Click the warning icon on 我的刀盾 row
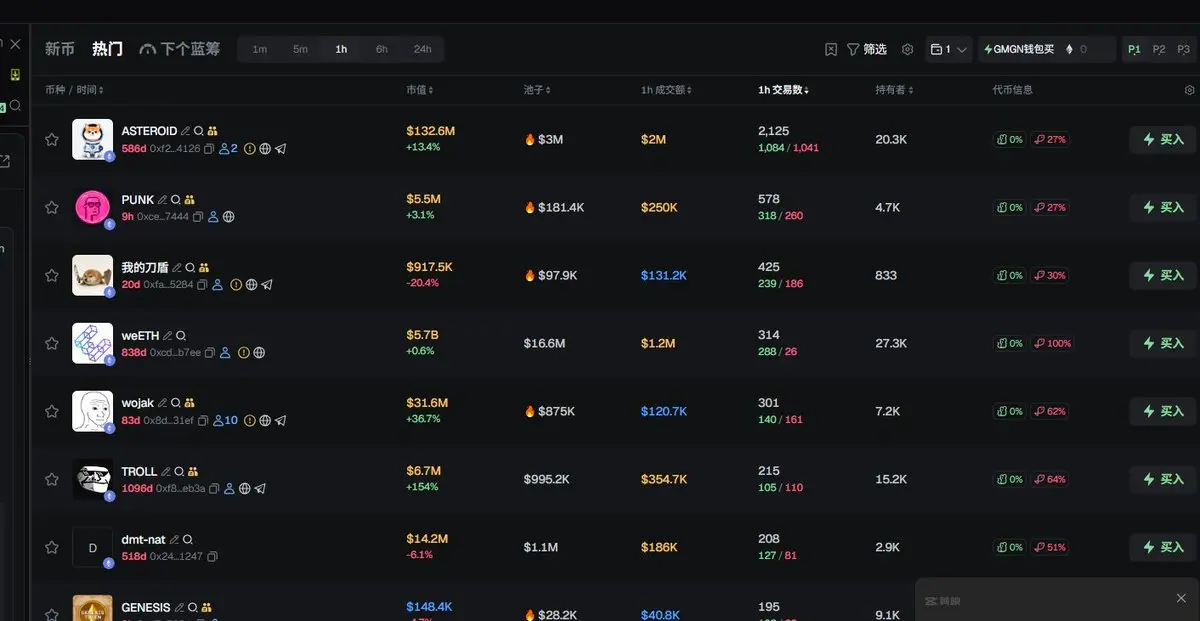This screenshot has height=621, width=1200. 236,285
